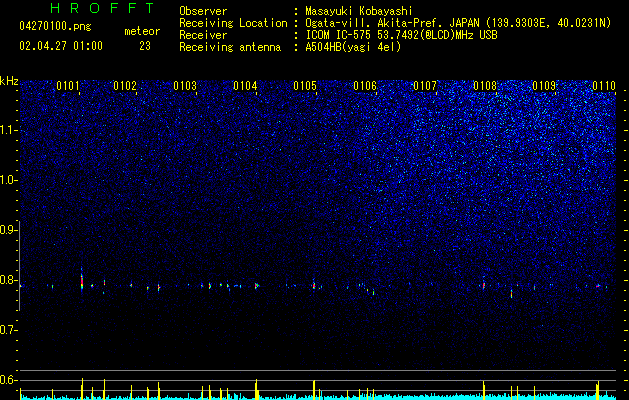Click the 0.7 kHz axis label

8,330
